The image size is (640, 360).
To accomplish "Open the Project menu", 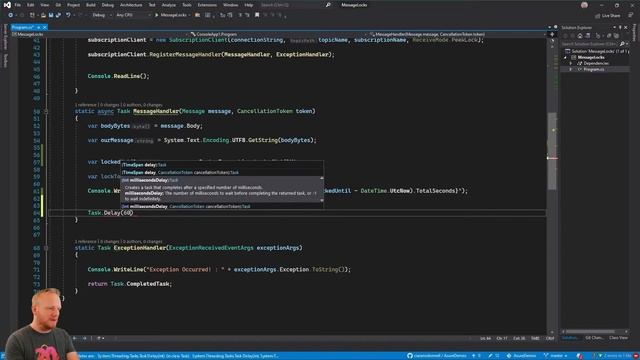I will click(x=73, y=5).
